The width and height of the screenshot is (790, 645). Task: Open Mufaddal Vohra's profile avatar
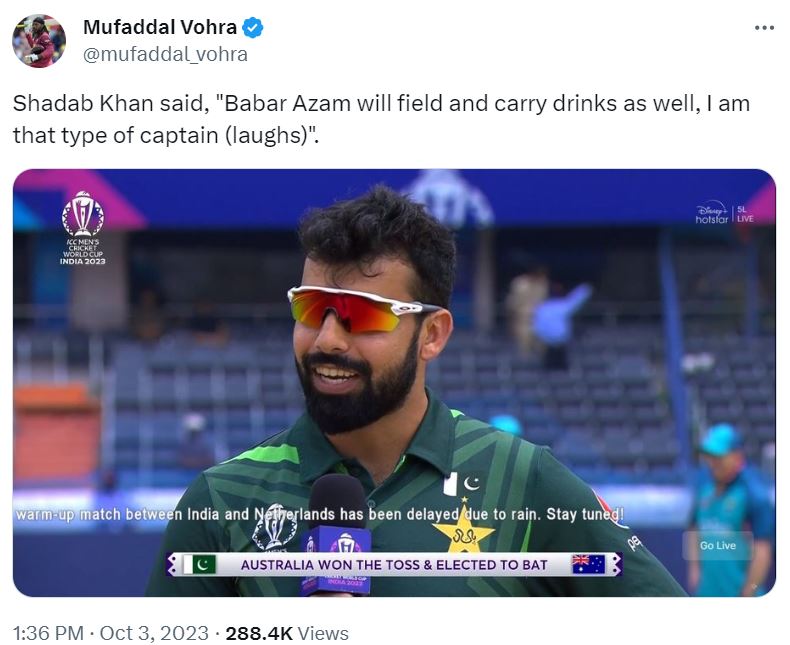(39, 41)
